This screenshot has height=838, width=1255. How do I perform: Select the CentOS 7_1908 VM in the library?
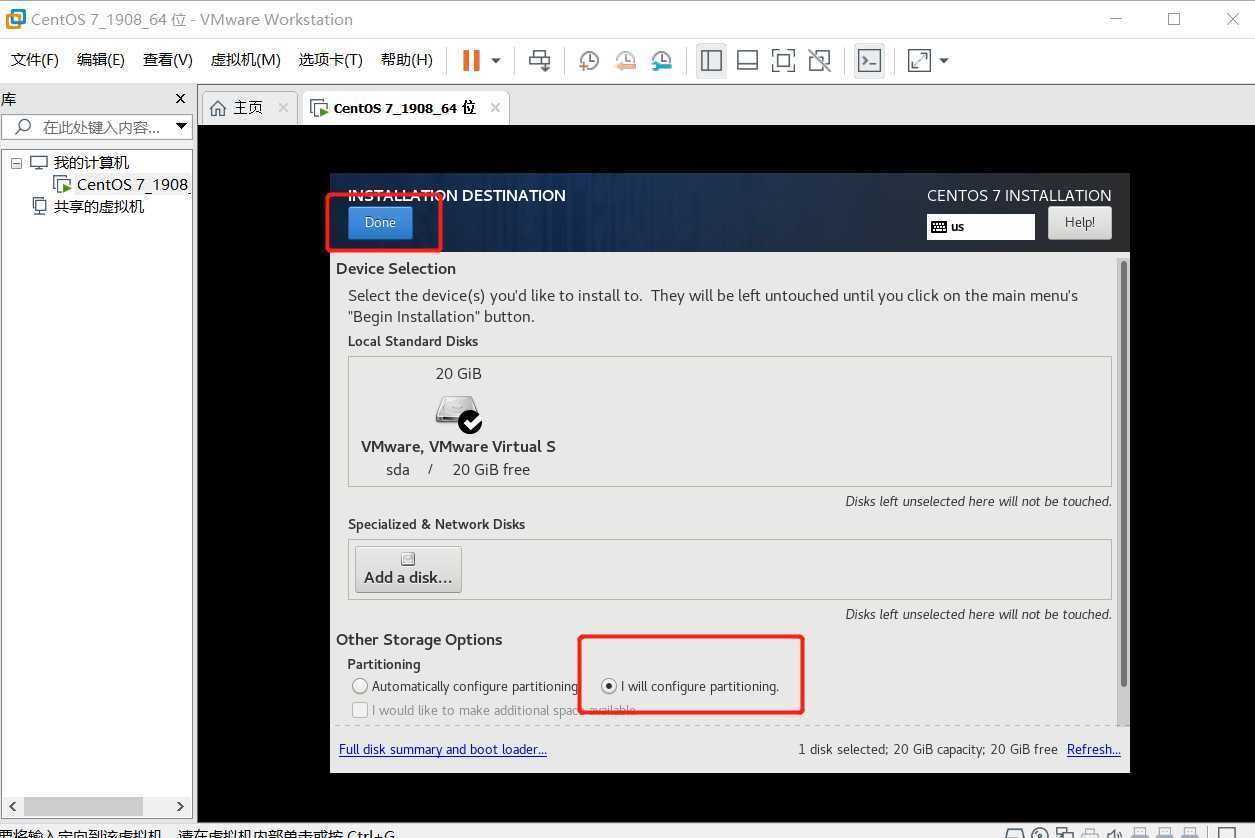pyautogui.click(x=132, y=184)
